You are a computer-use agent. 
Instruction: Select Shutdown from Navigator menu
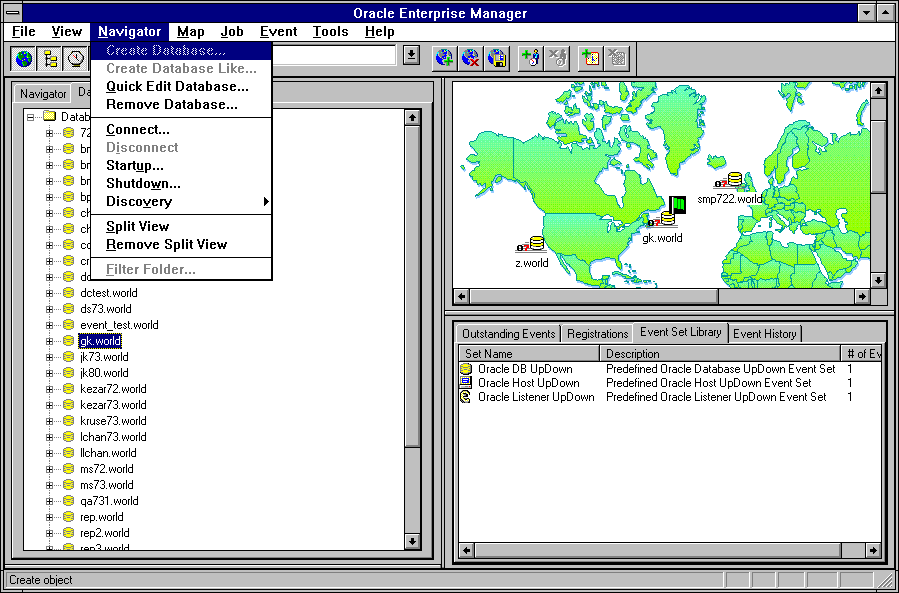[143, 184]
